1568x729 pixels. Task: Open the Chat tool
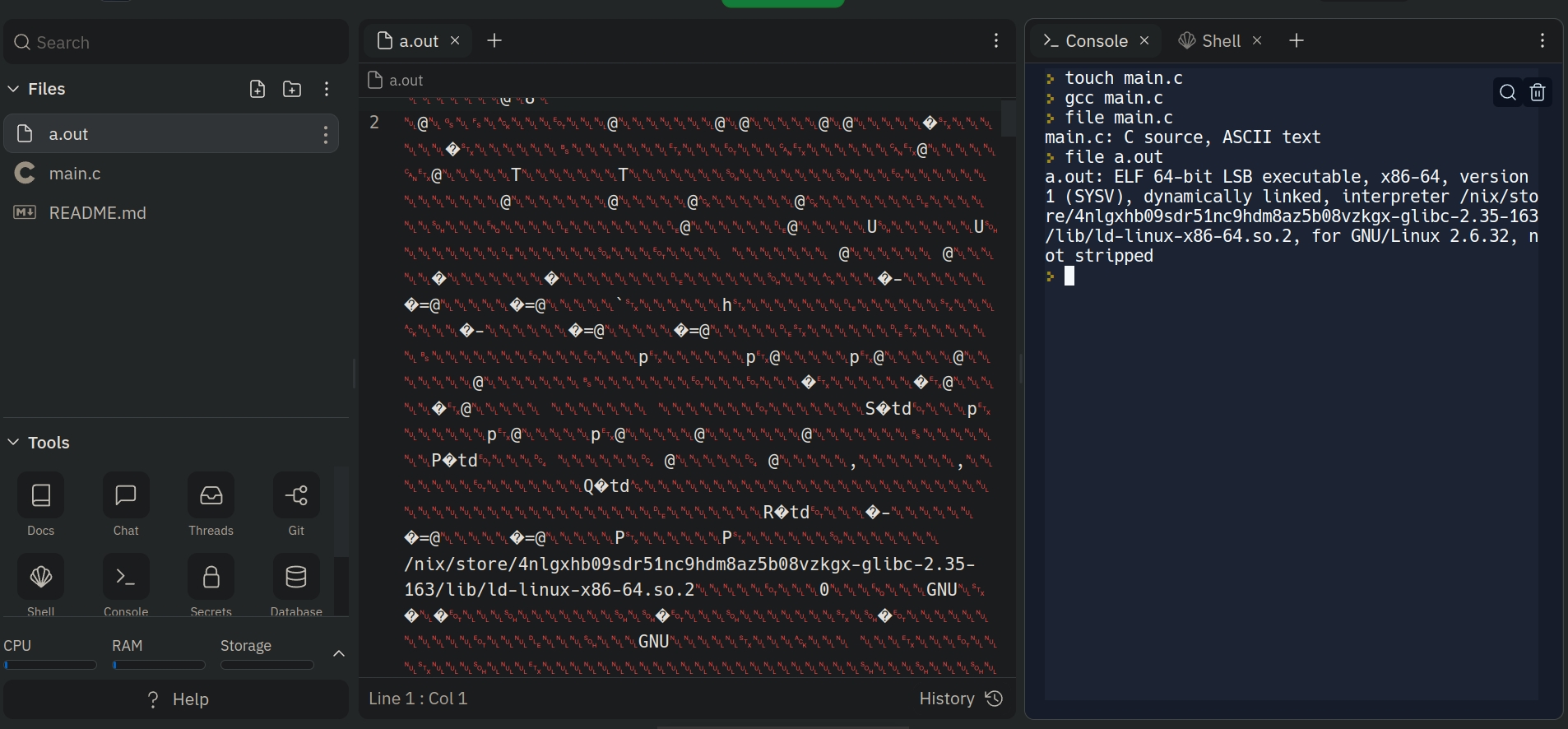(126, 495)
